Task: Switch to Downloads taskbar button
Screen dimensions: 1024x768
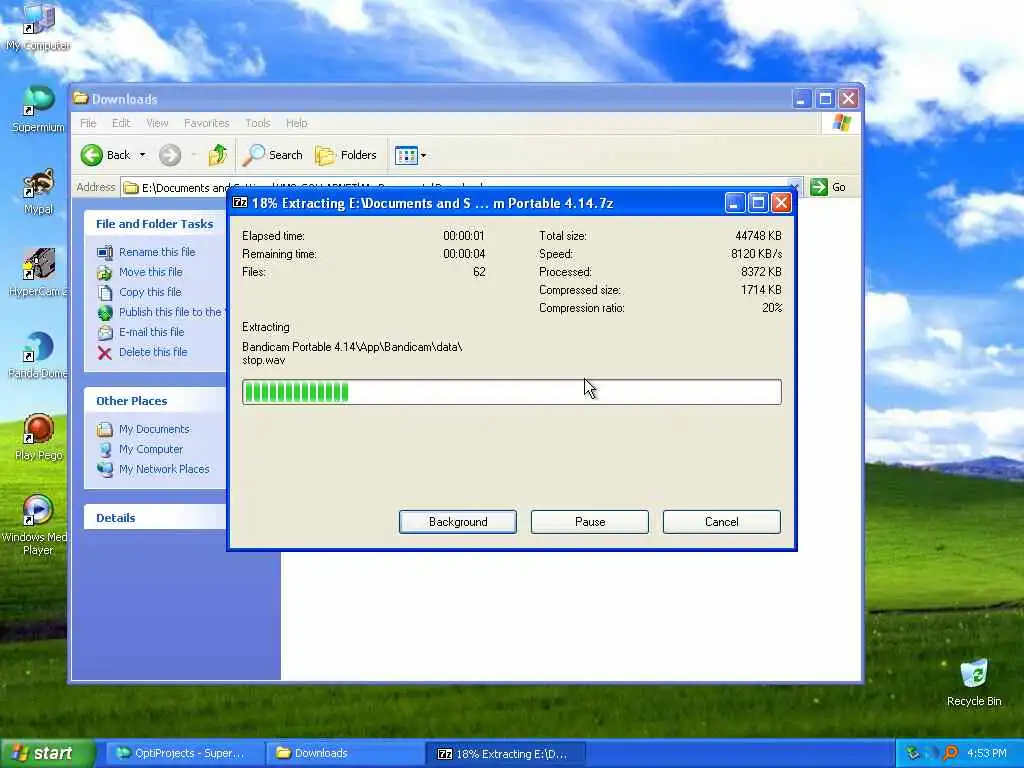Action: coord(345,754)
